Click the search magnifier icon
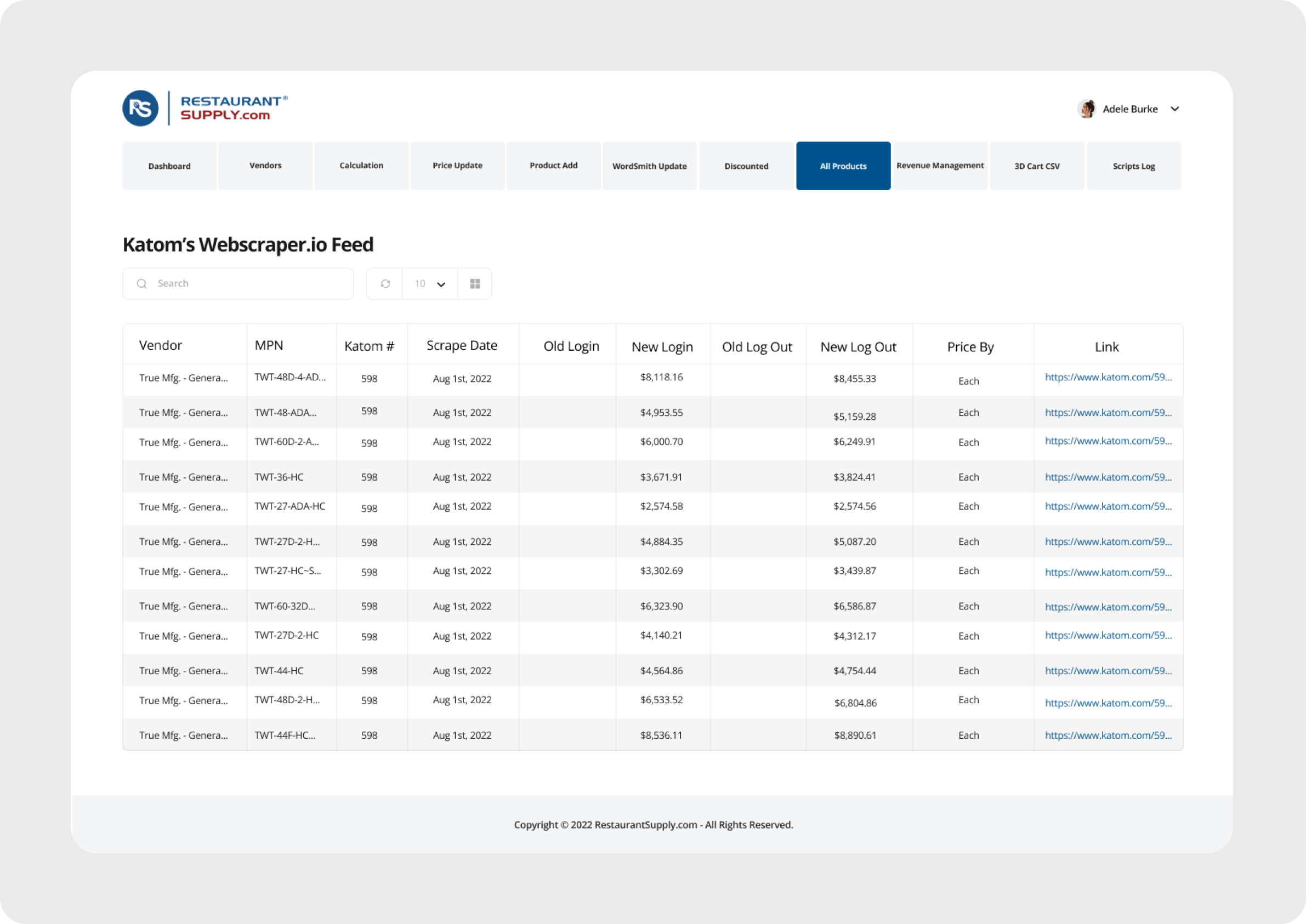This screenshot has height=924, width=1306. (x=141, y=283)
